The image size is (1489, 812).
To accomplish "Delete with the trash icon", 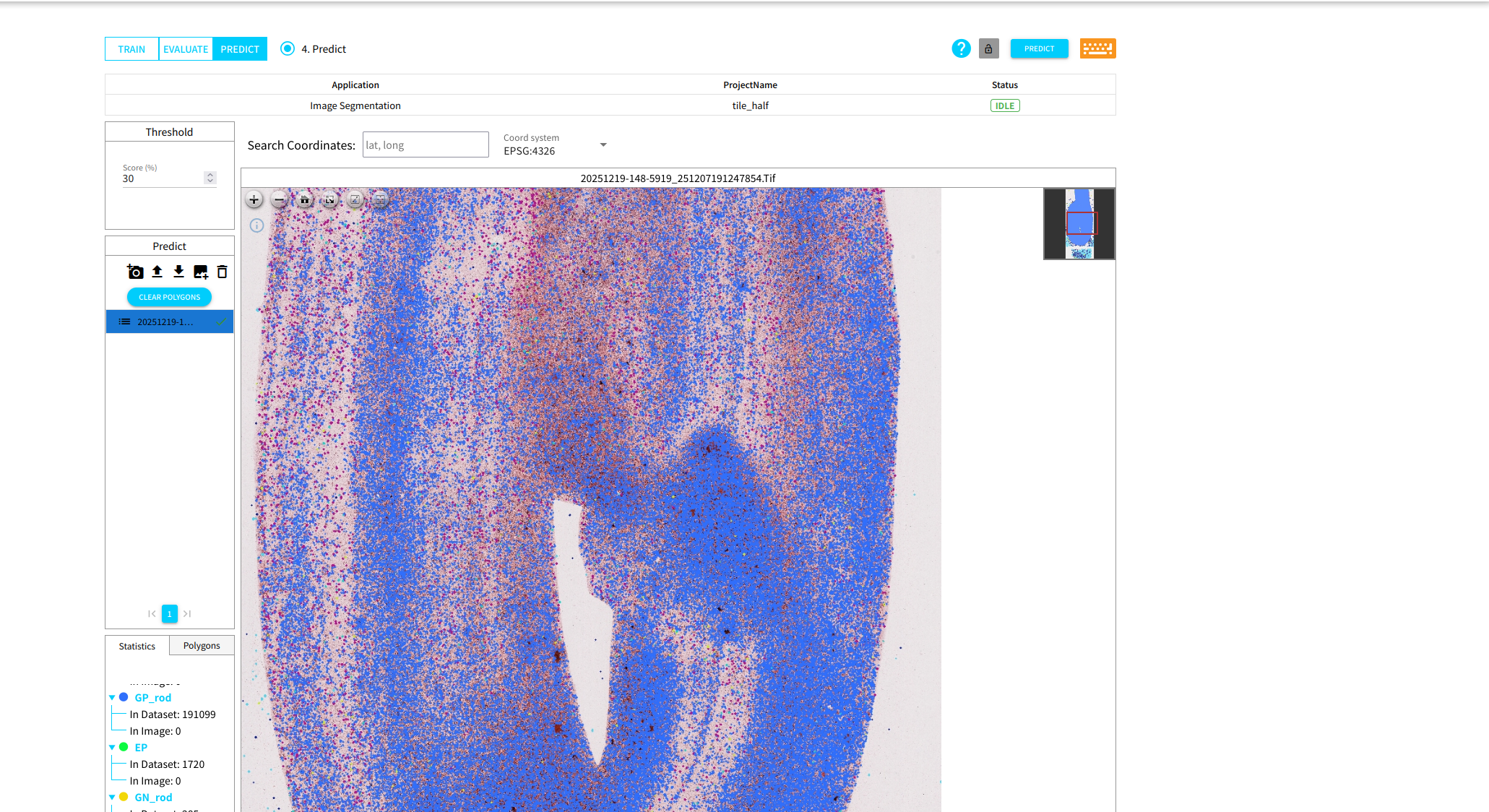I will pos(222,272).
